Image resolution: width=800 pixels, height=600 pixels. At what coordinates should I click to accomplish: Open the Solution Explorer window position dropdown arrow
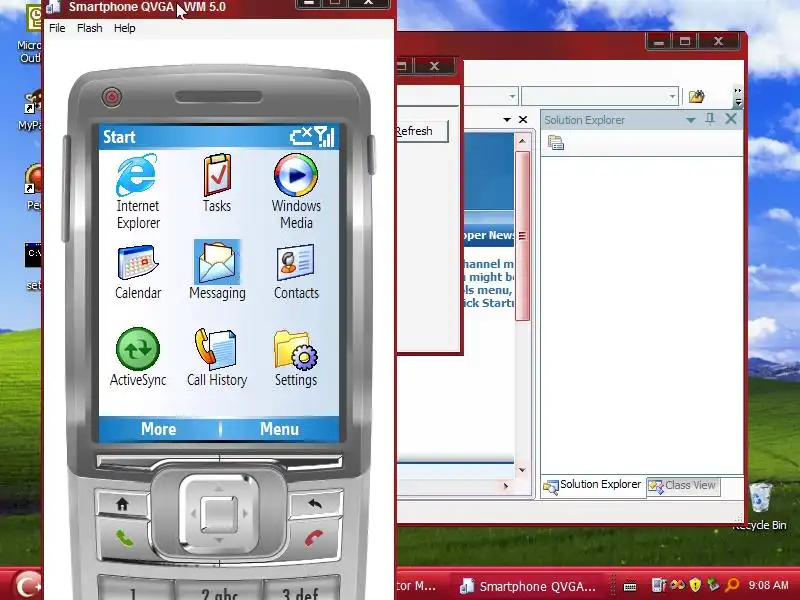click(x=690, y=120)
